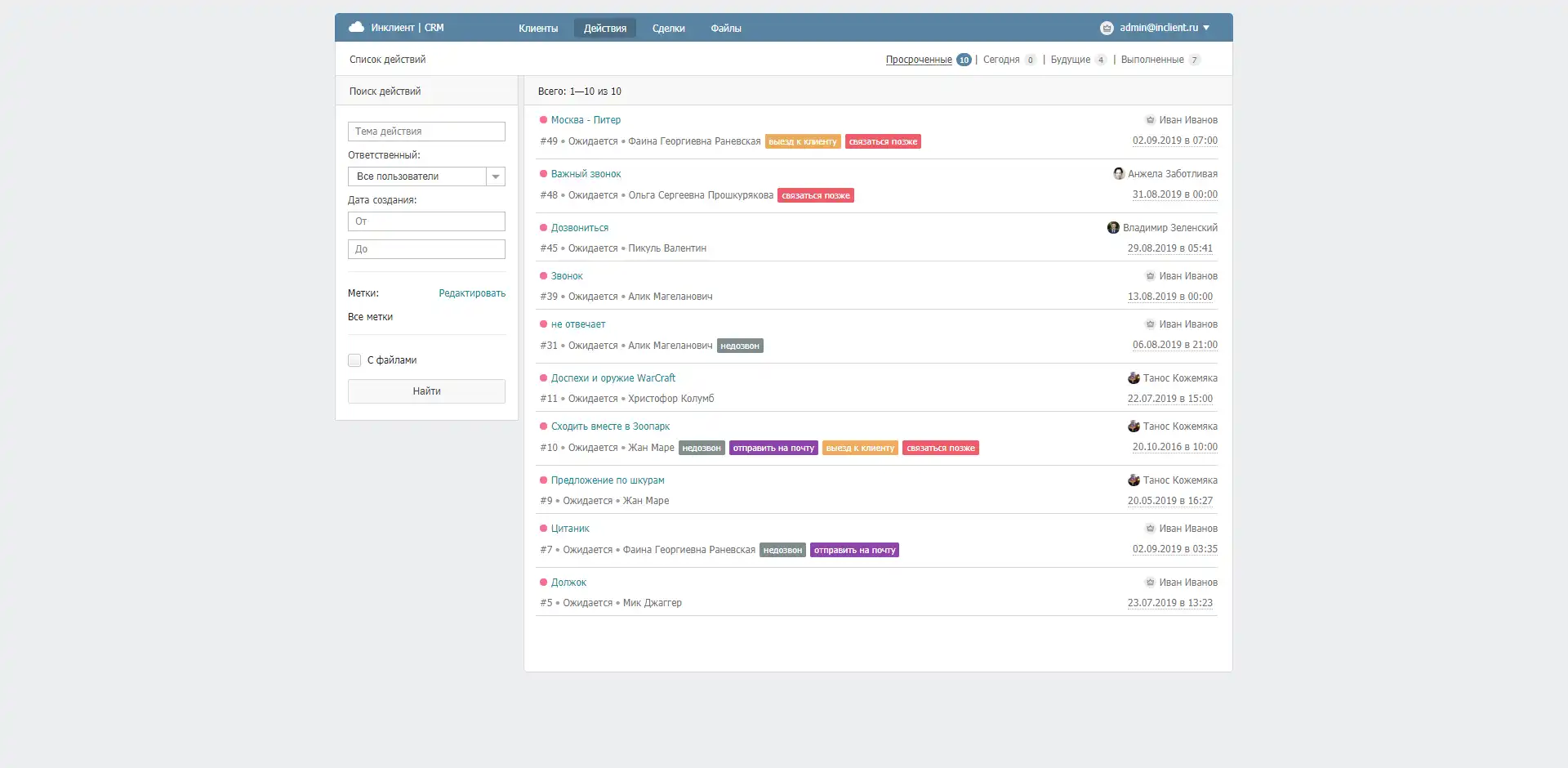This screenshot has height=768, width=1568.
Task: Click выезд к клиенту tag in row #49
Action: point(803,141)
